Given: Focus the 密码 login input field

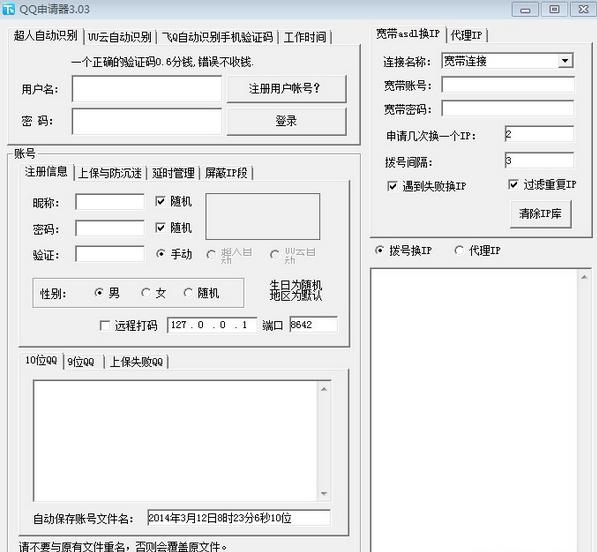Looking at the screenshot, I should coord(147,121).
